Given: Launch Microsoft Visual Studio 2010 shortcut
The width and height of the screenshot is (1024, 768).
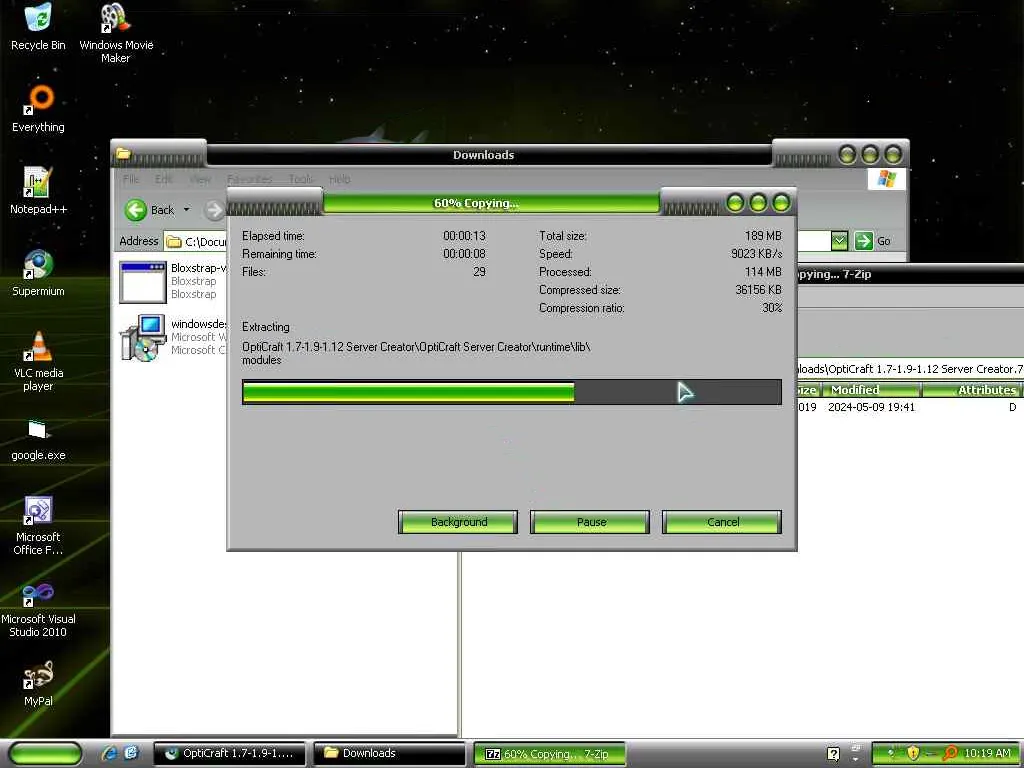Looking at the screenshot, I should (38, 610).
